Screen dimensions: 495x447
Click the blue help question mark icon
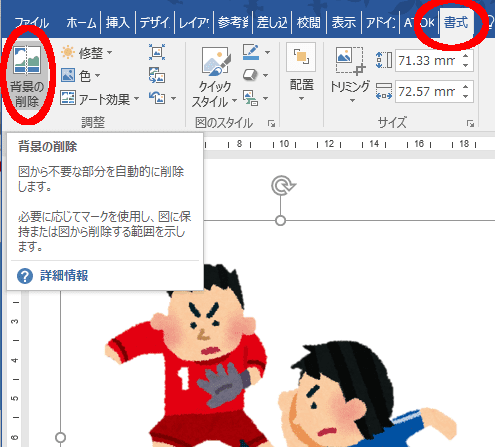(25, 276)
